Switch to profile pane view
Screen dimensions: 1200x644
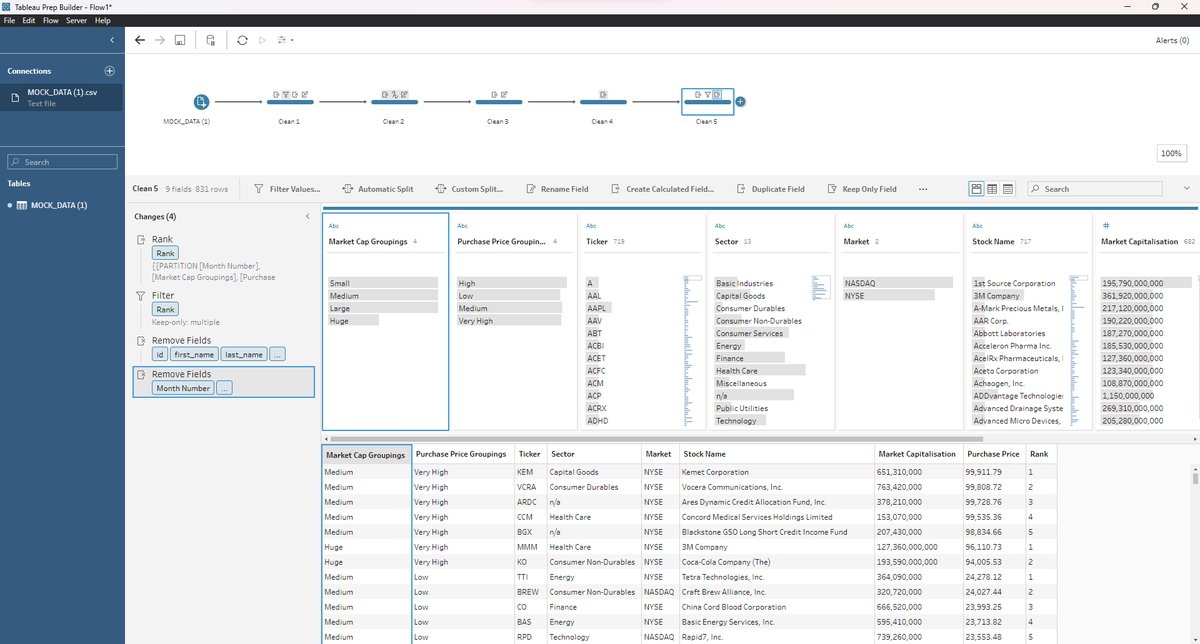coord(977,188)
